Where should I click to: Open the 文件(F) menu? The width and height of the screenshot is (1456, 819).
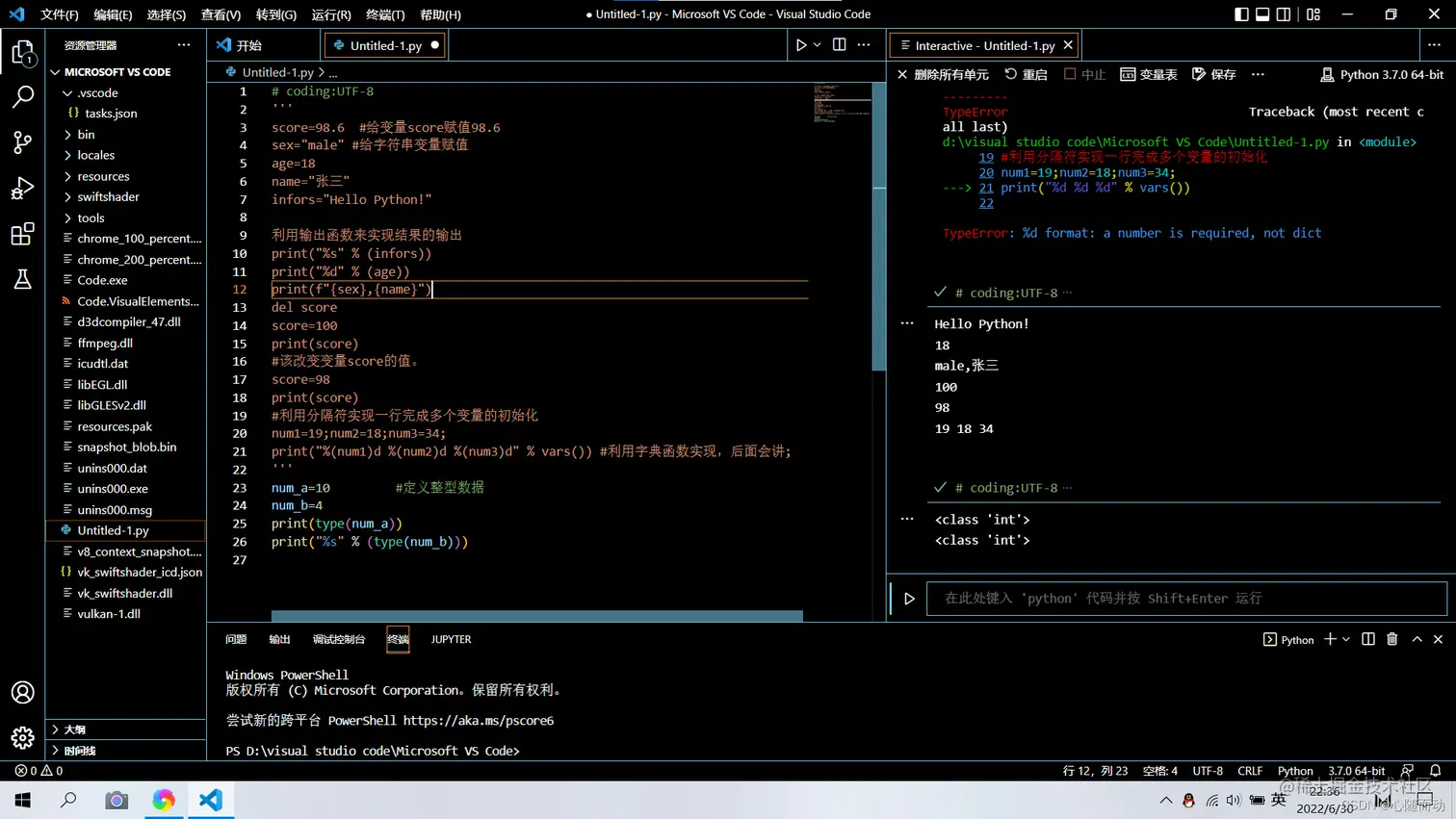(60, 14)
